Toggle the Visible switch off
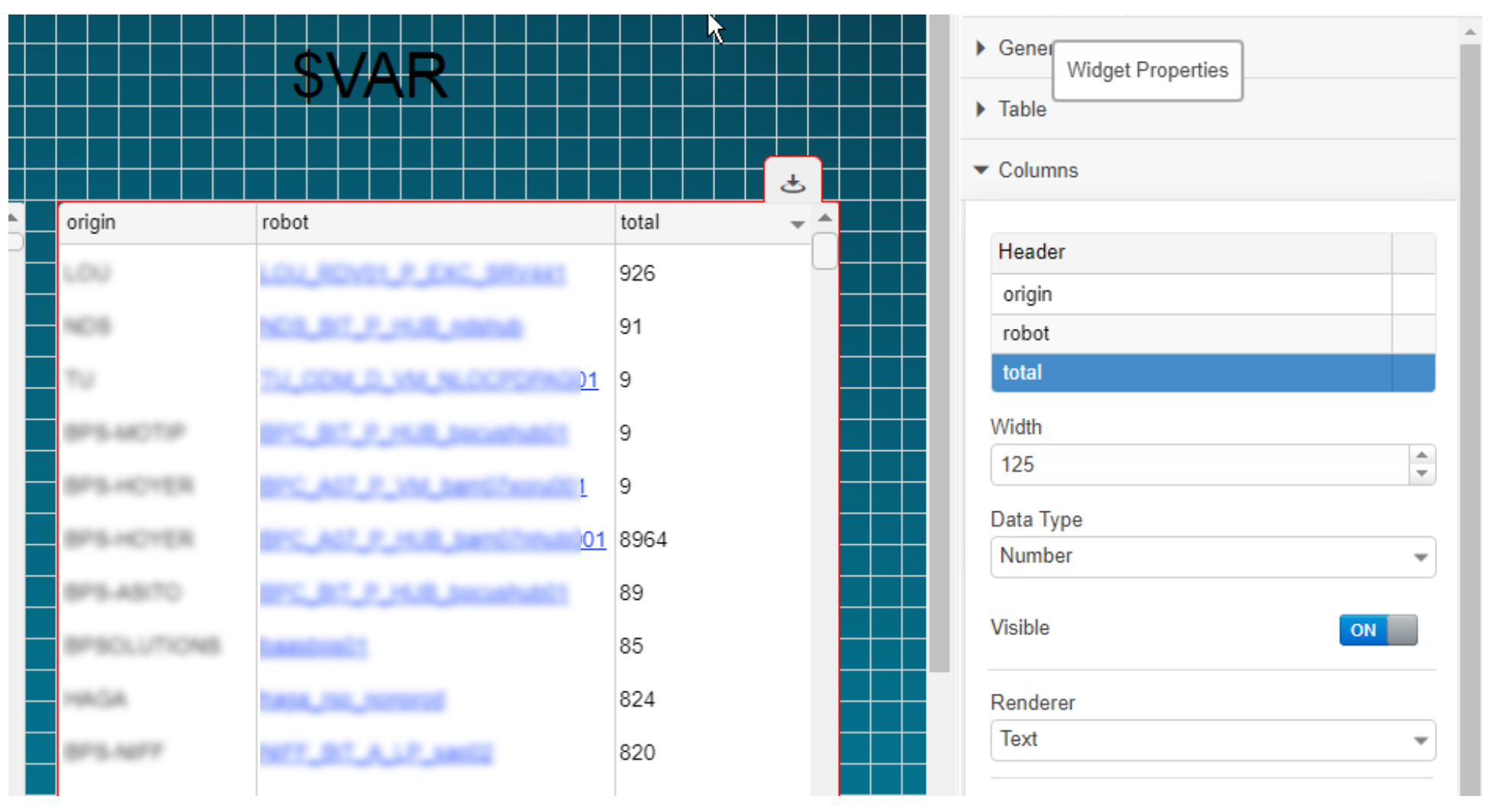The width and height of the screenshot is (1486, 812). click(x=1378, y=630)
